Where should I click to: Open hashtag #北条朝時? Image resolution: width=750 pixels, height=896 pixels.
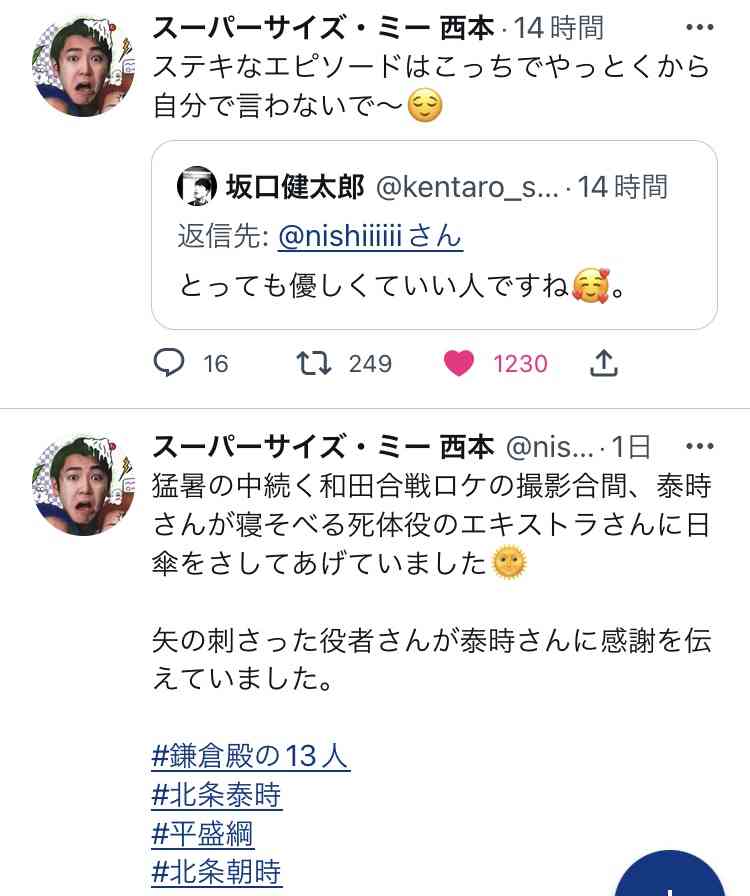click(x=216, y=872)
